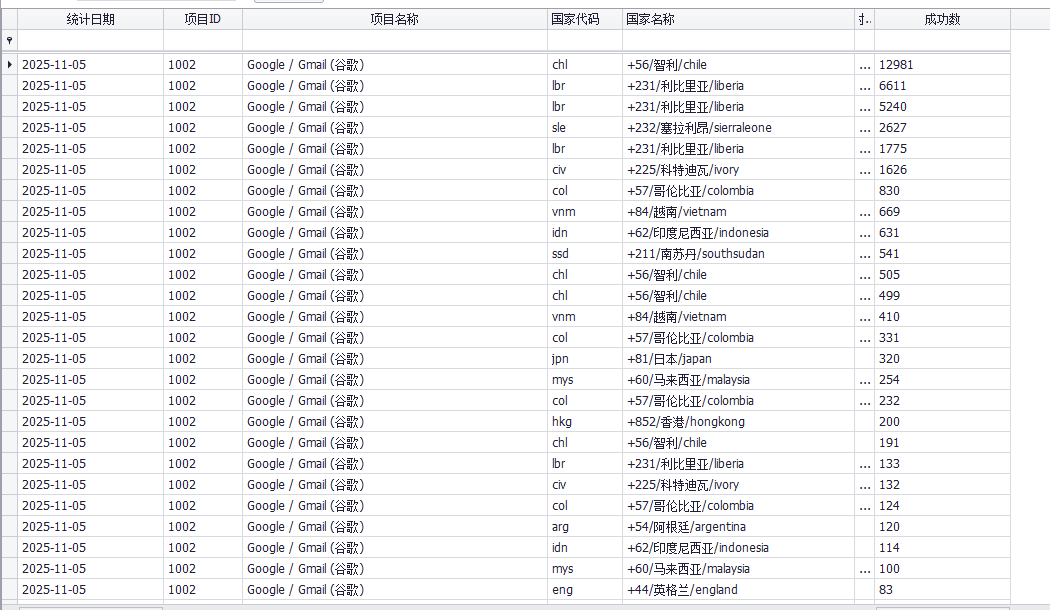Select the cell with value 541

[x=942, y=254]
